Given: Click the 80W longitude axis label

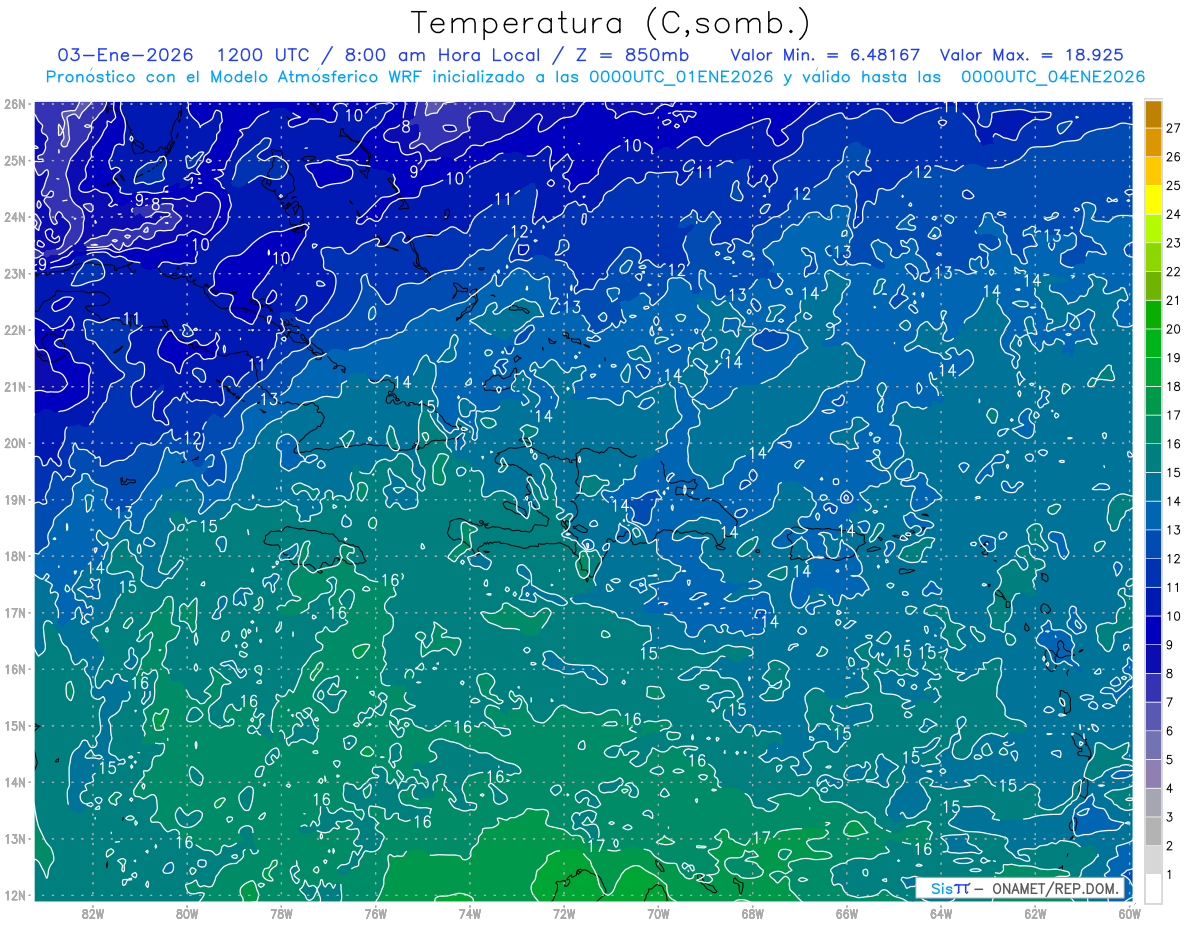Looking at the screenshot, I should 186,912.
